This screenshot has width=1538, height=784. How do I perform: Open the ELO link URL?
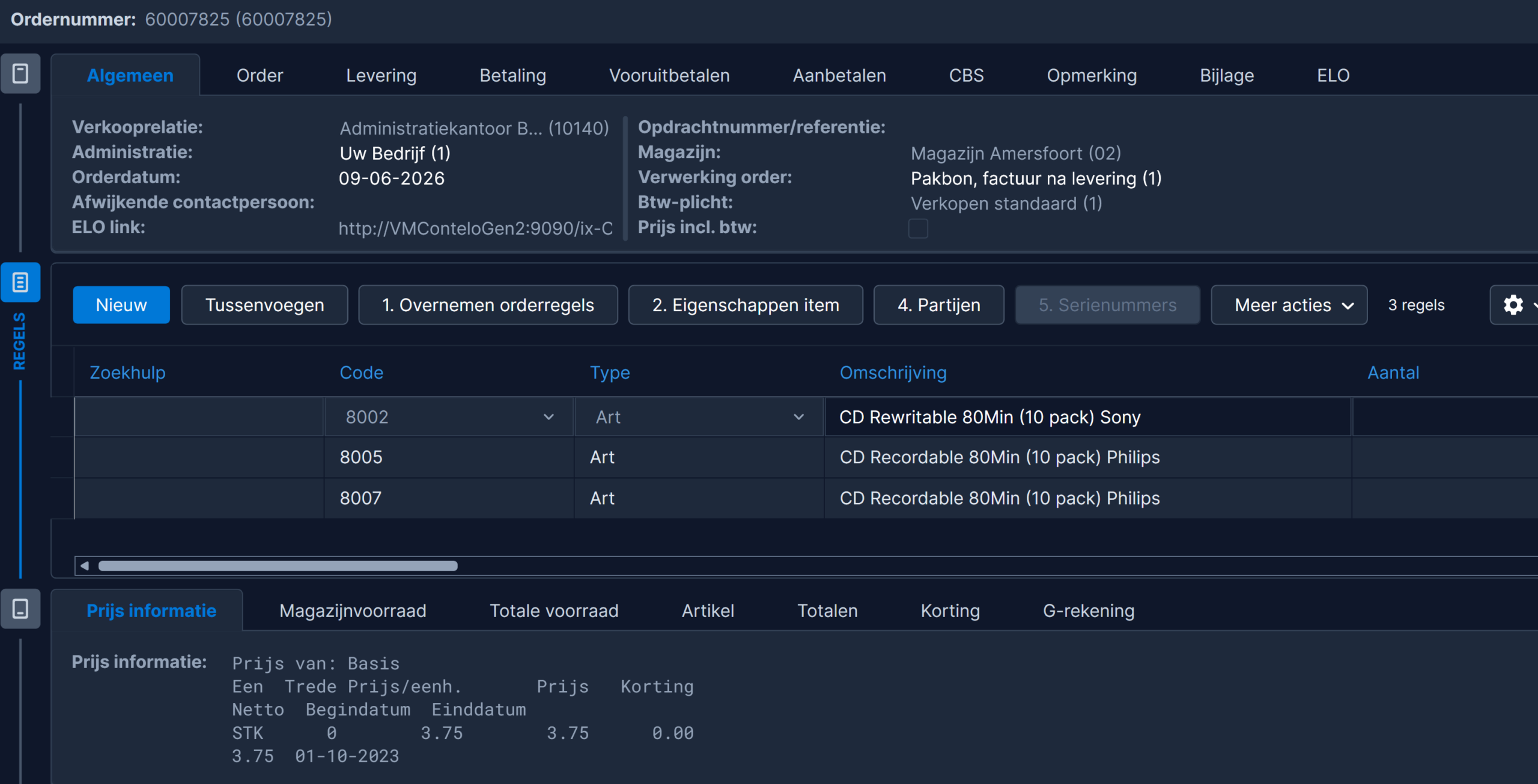click(x=475, y=229)
